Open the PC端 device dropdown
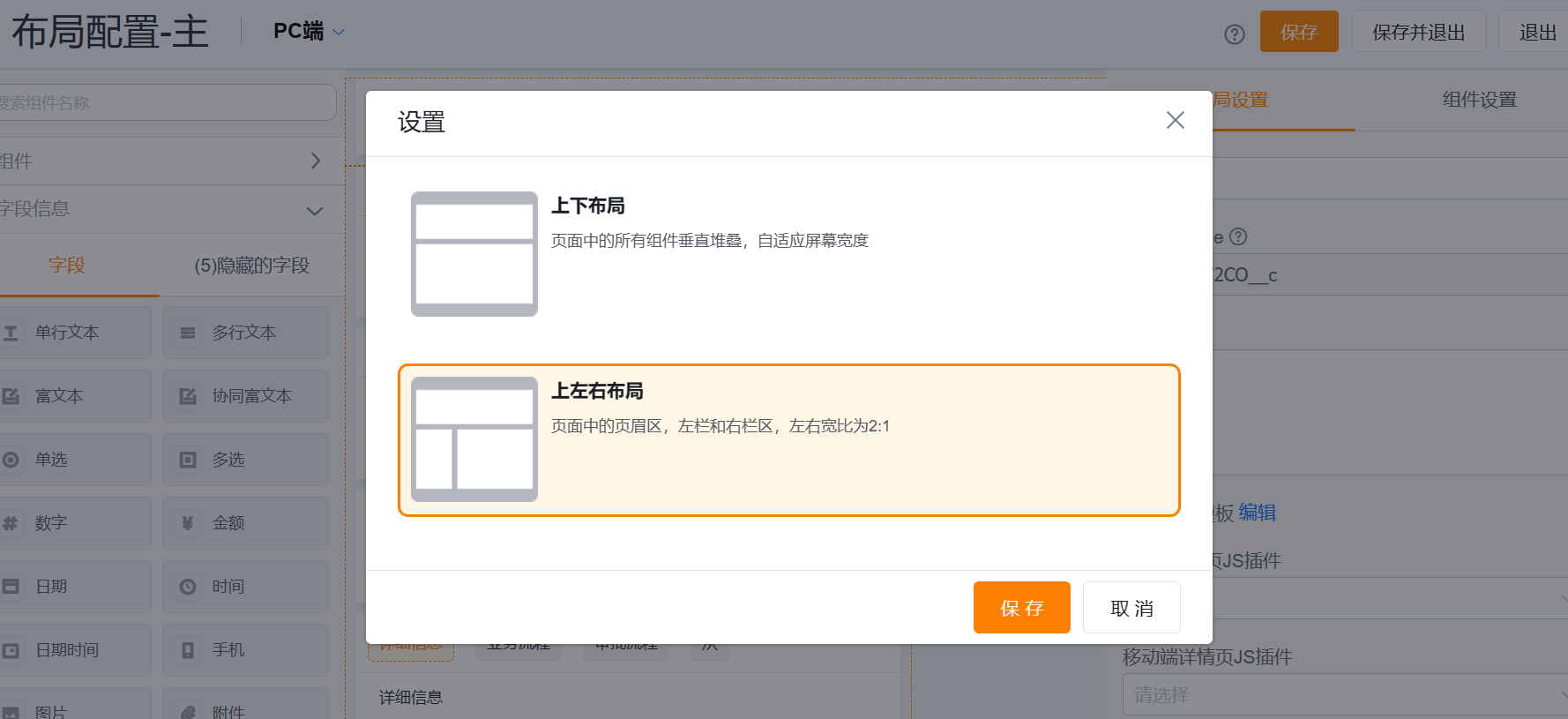 (x=309, y=32)
